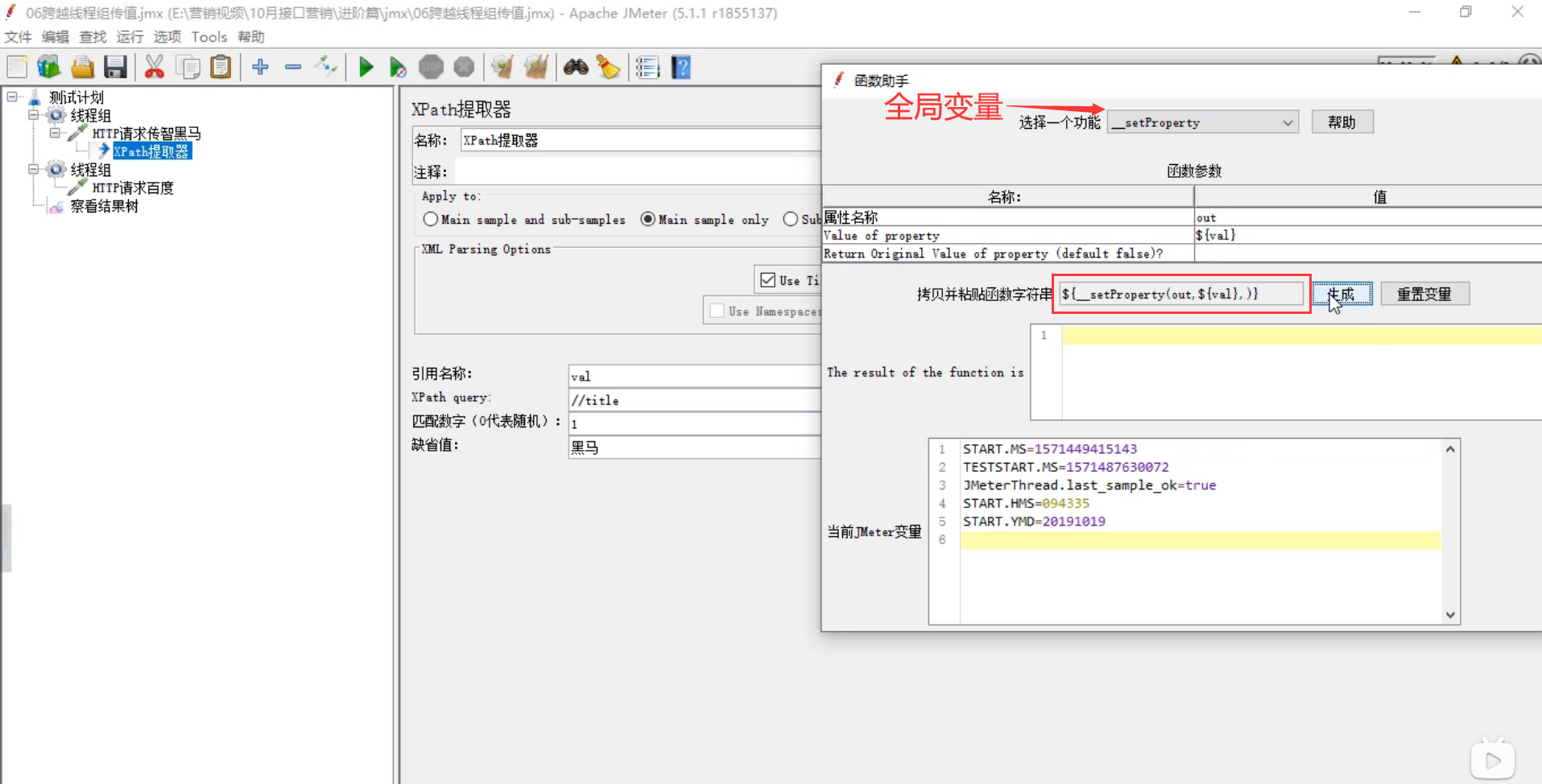Click Value of property cell ${val}
Viewport: 1542px width, 784px height.
[1368, 235]
